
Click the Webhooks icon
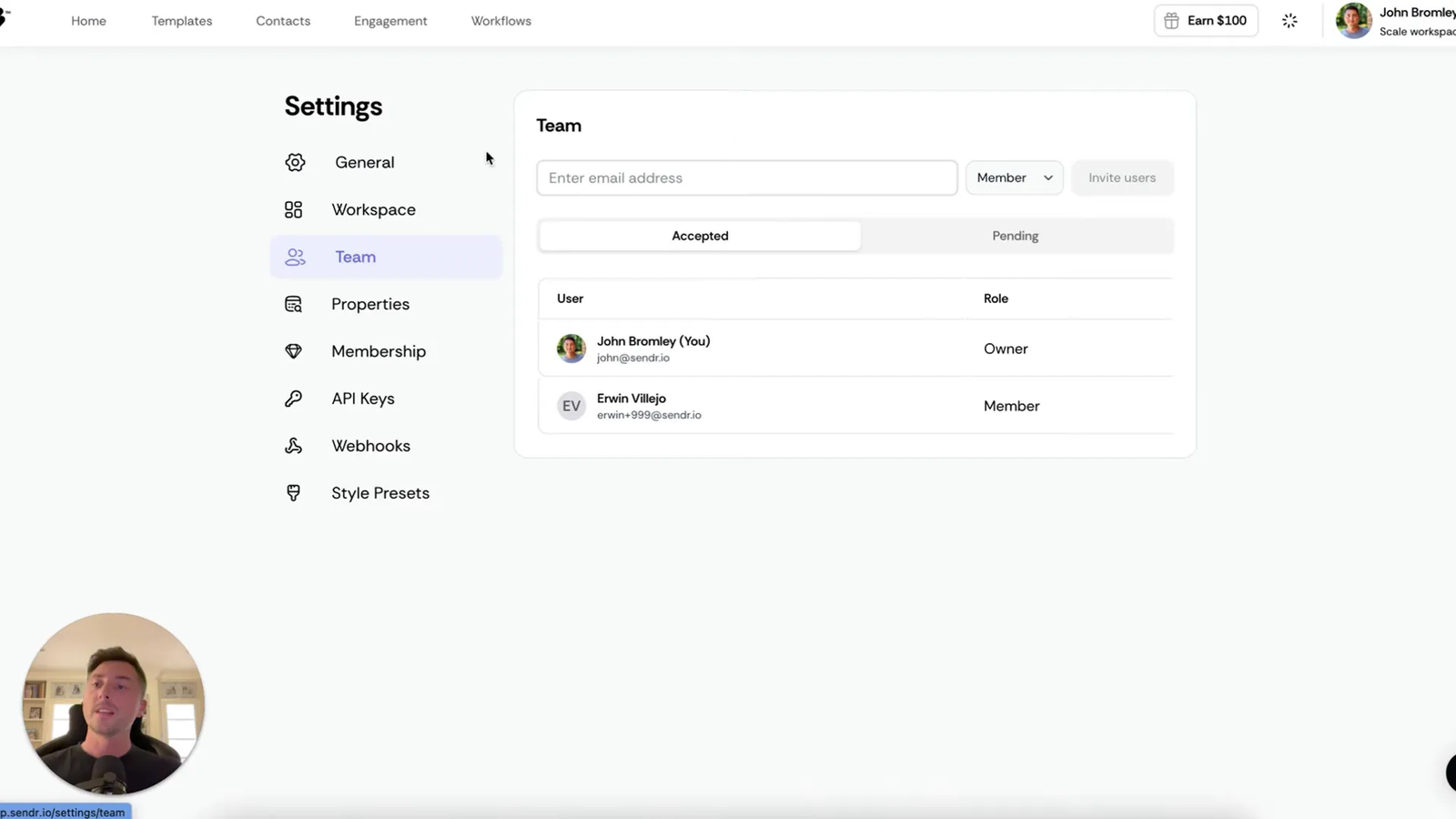click(292, 446)
